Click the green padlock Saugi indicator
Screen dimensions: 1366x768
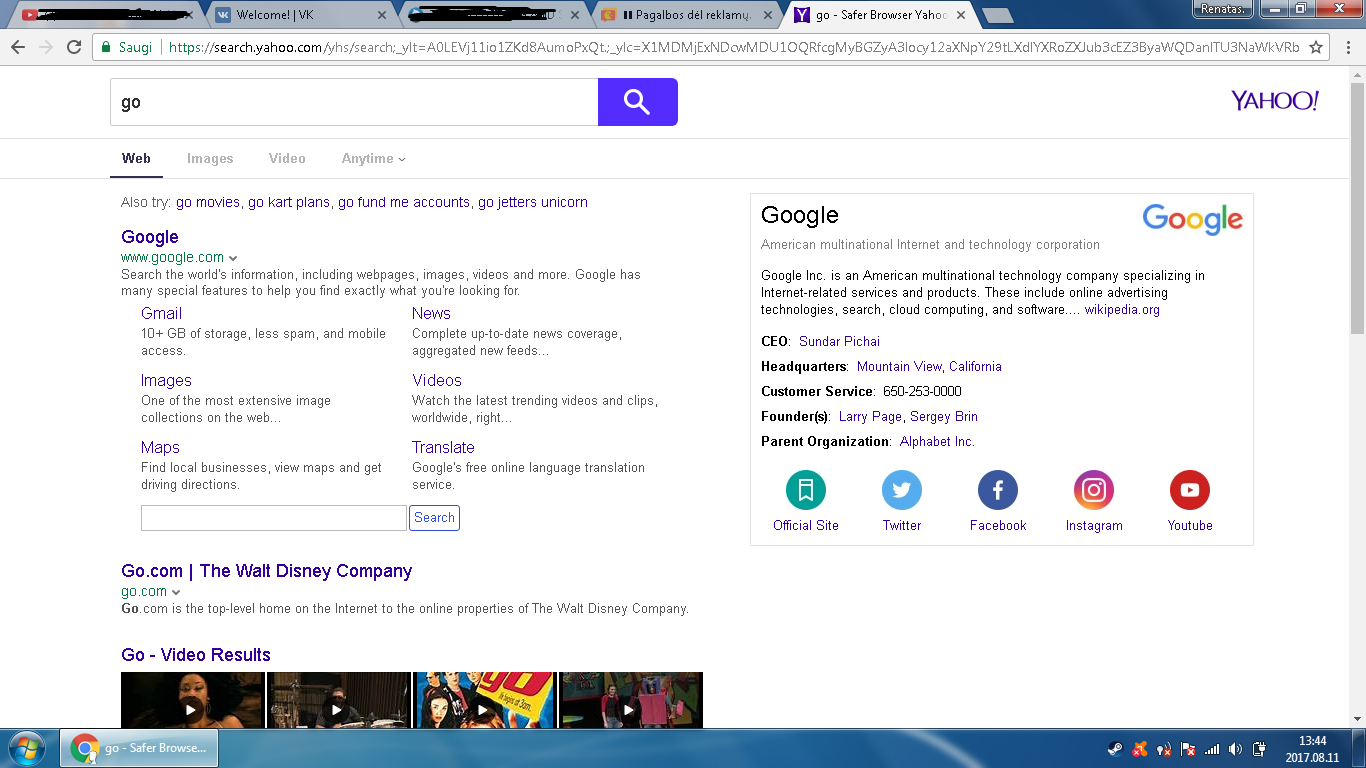(128, 47)
